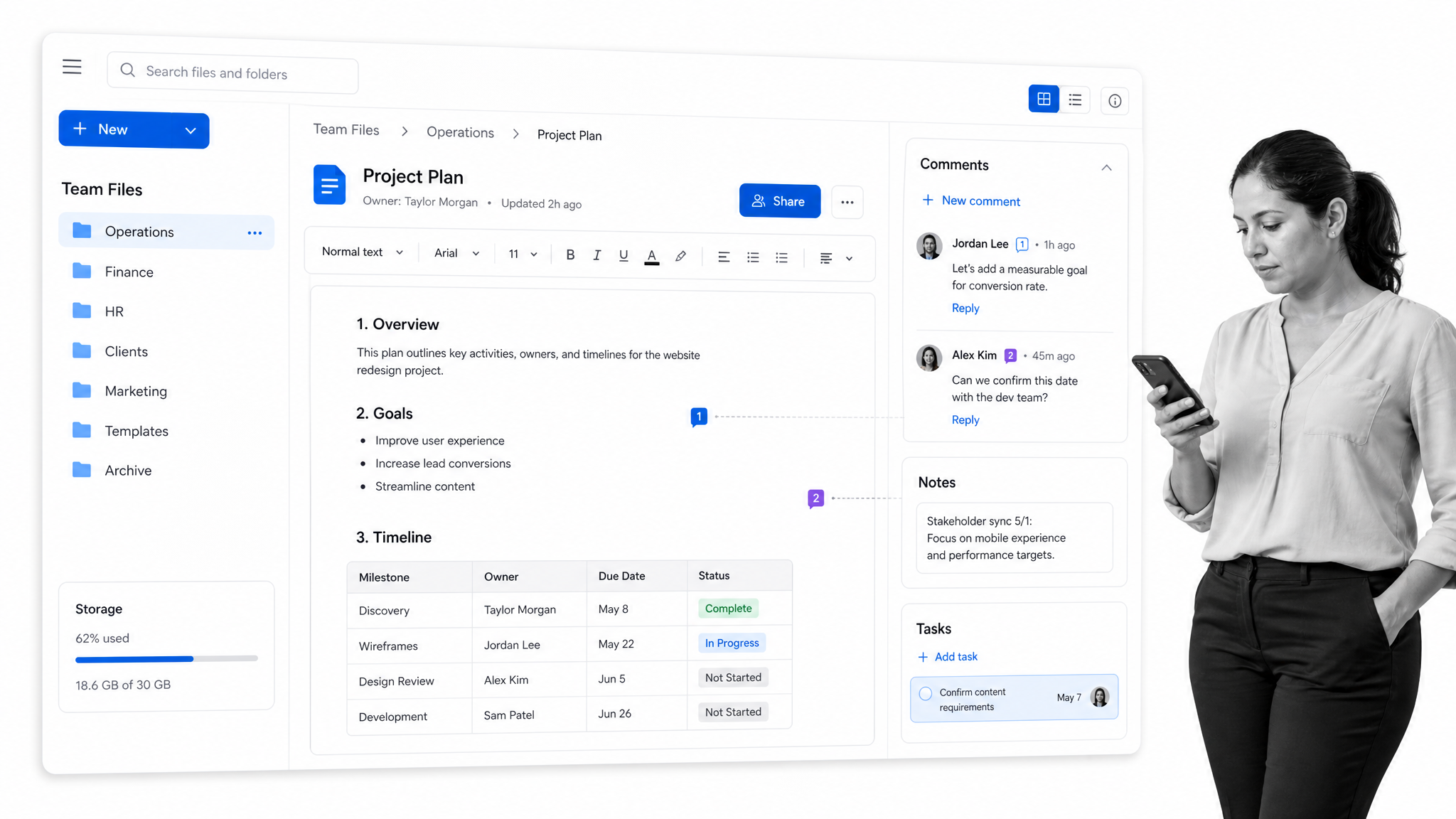
Task: Click the 3. Timeline heading
Action: point(394,537)
